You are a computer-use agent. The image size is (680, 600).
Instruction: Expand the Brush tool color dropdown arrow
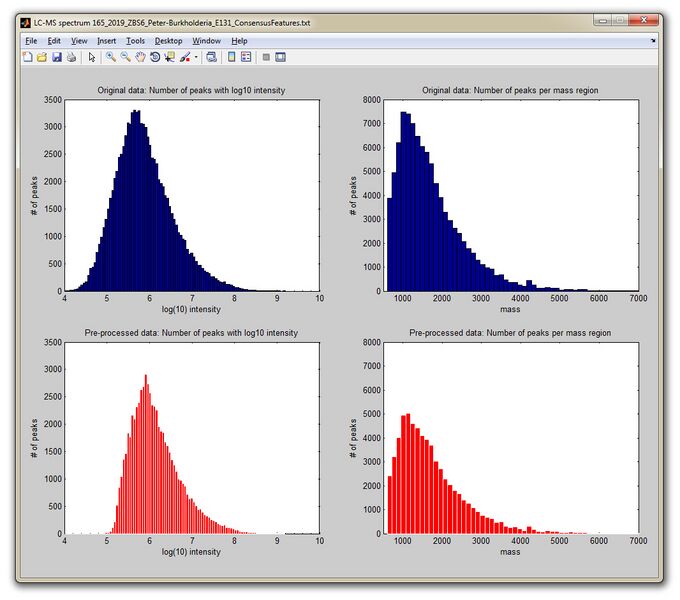point(196,57)
